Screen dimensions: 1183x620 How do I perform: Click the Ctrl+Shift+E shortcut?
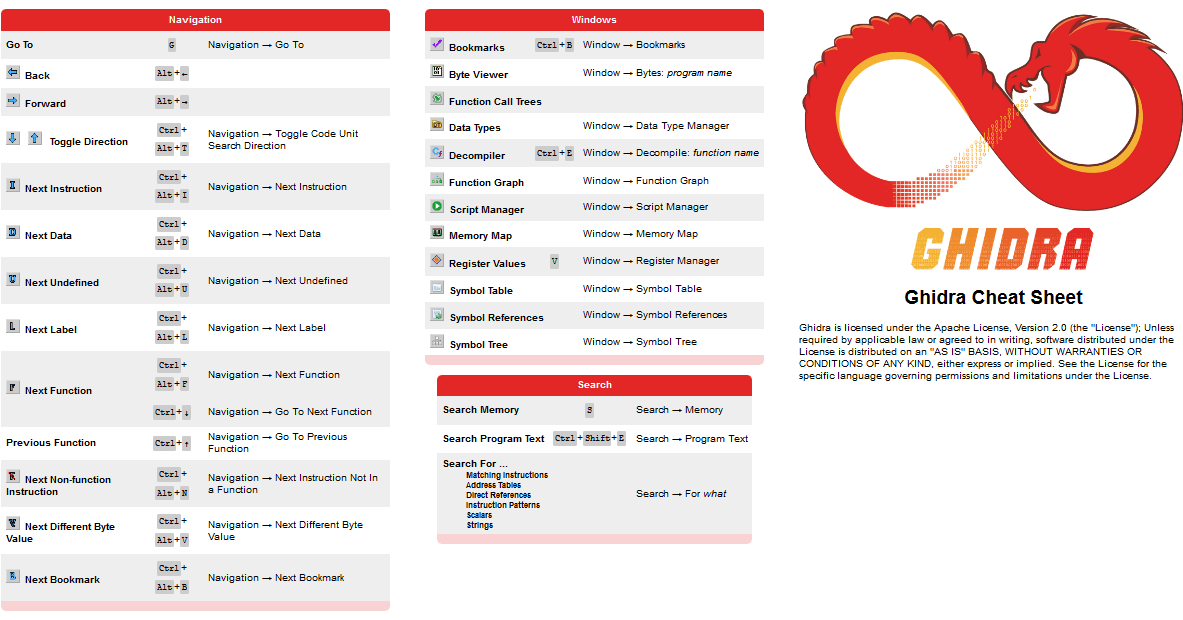point(590,438)
